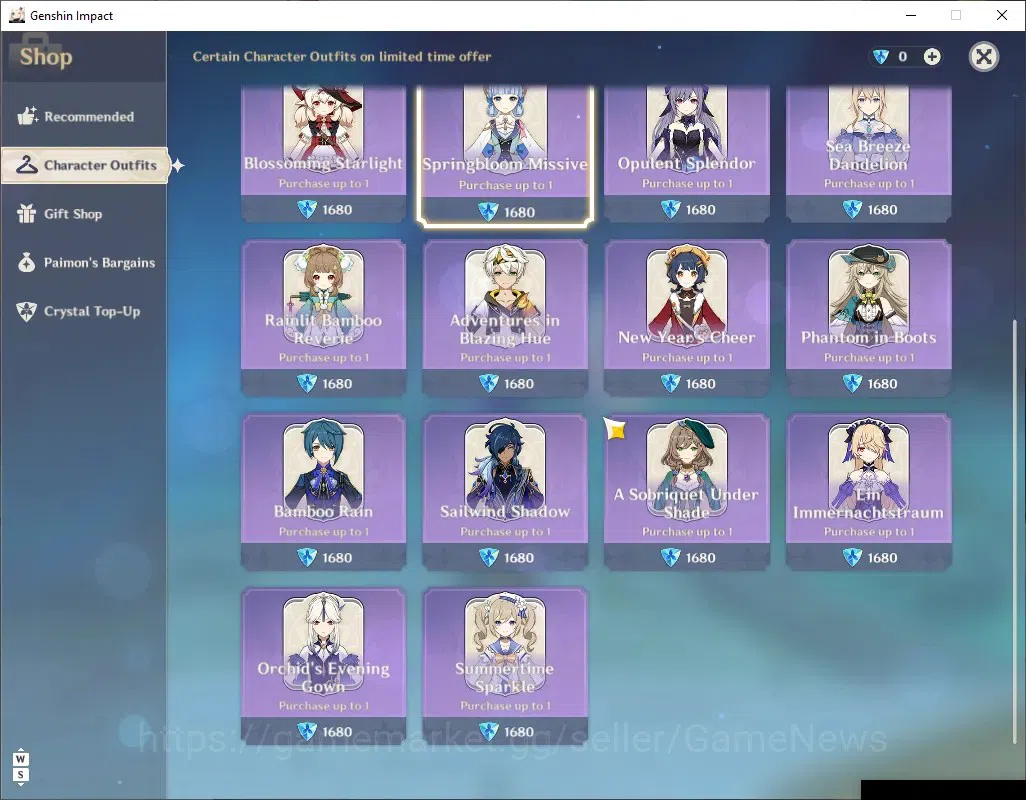Click 'Purchase up to 1' under New Year's Cheer
Screen dimensions: 1026x800
pos(687,358)
